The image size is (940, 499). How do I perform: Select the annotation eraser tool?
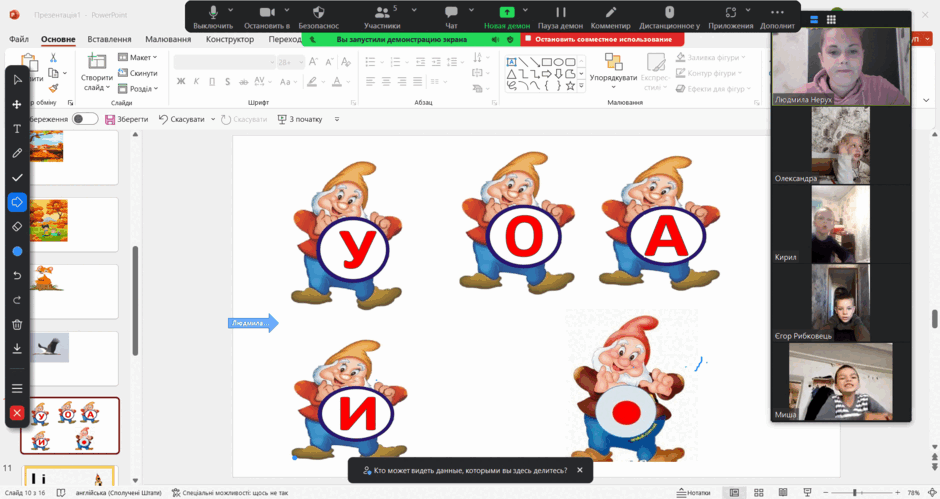pyautogui.click(x=17, y=227)
